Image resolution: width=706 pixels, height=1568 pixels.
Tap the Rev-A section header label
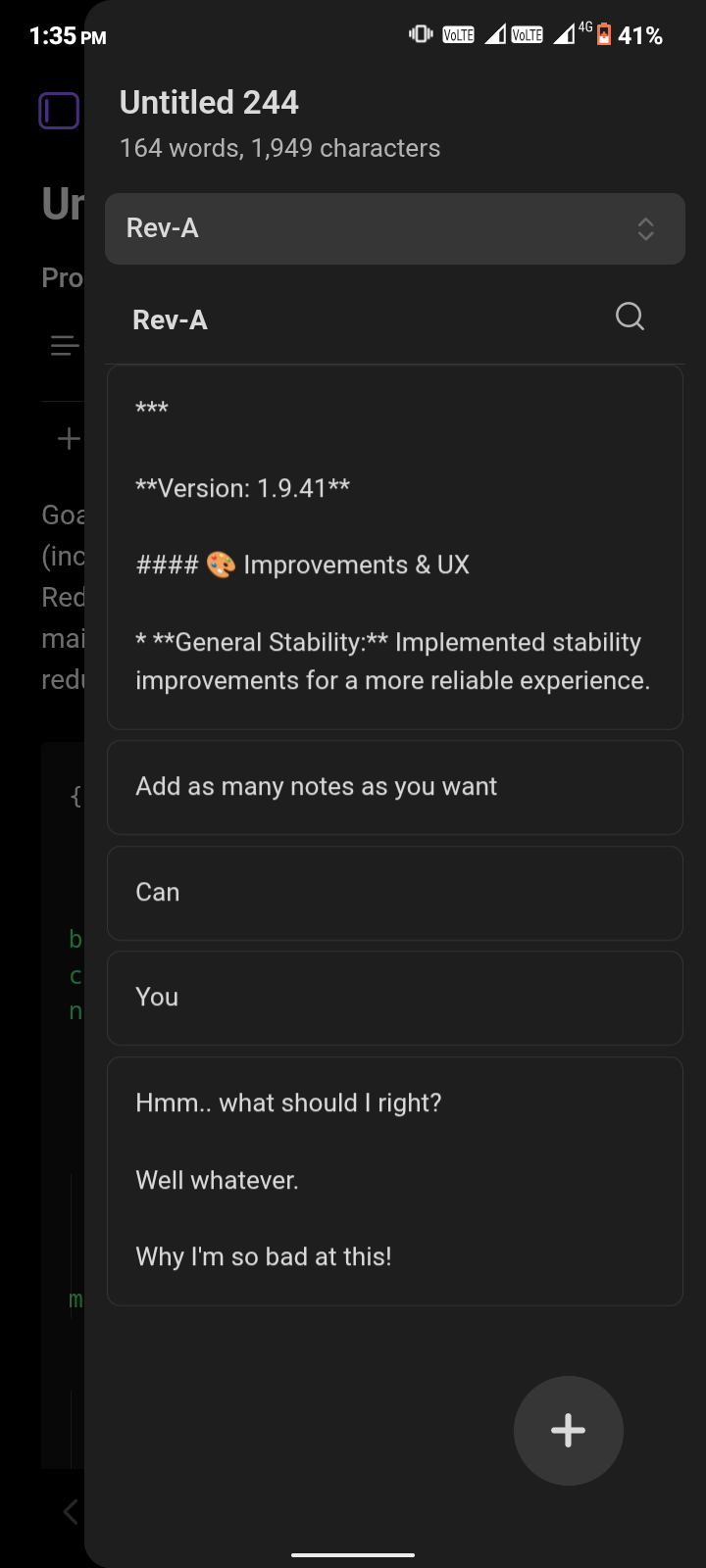coord(170,320)
